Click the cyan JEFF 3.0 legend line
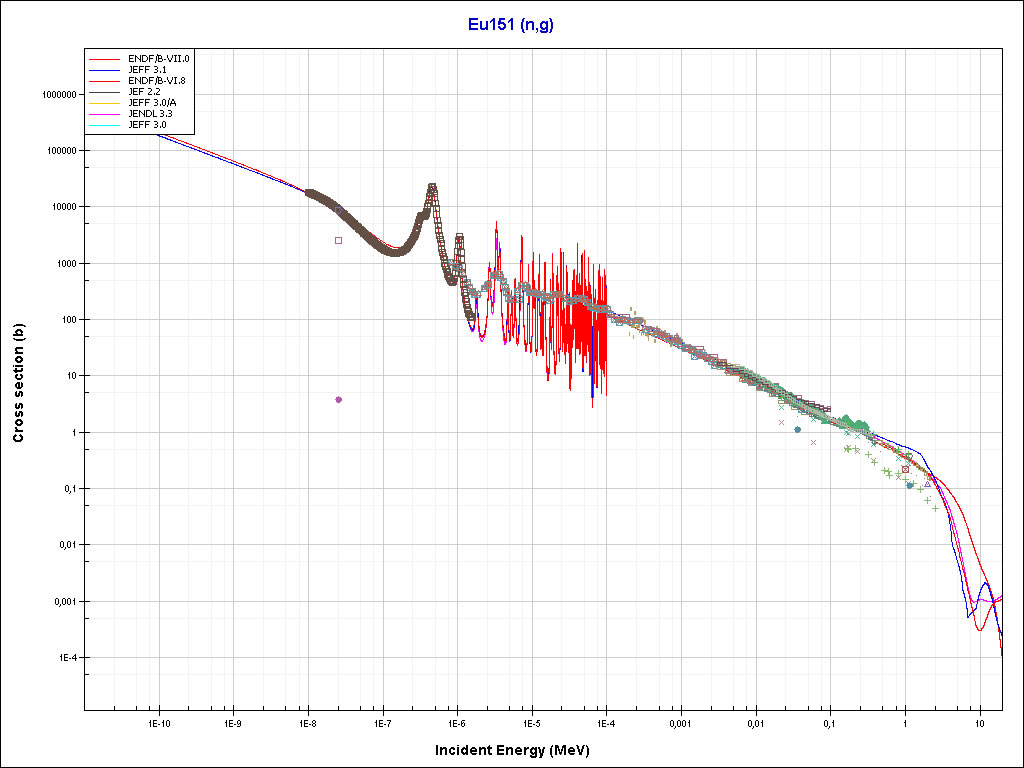 (x=105, y=125)
